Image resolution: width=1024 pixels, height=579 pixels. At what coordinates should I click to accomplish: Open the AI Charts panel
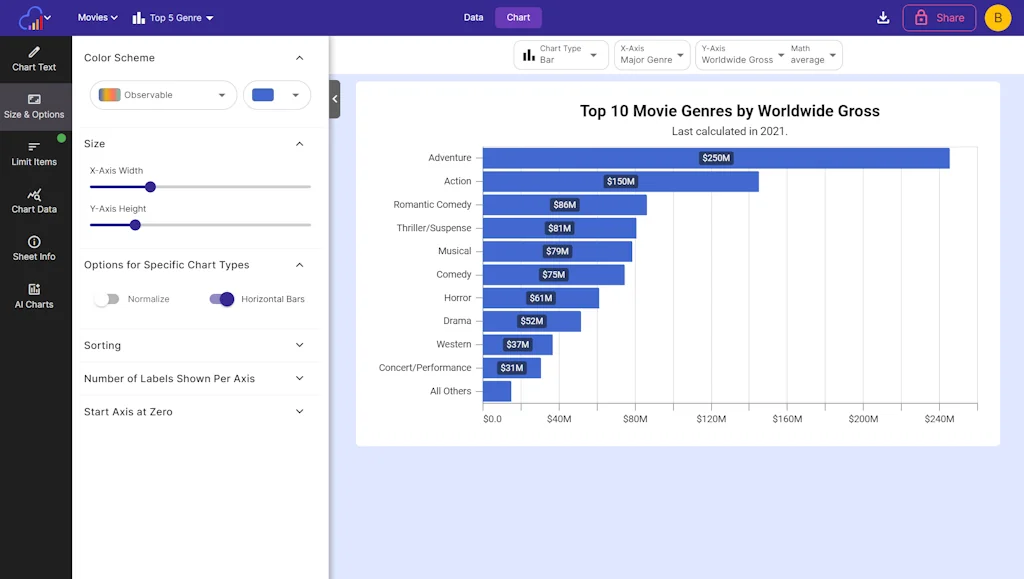[34, 296]
